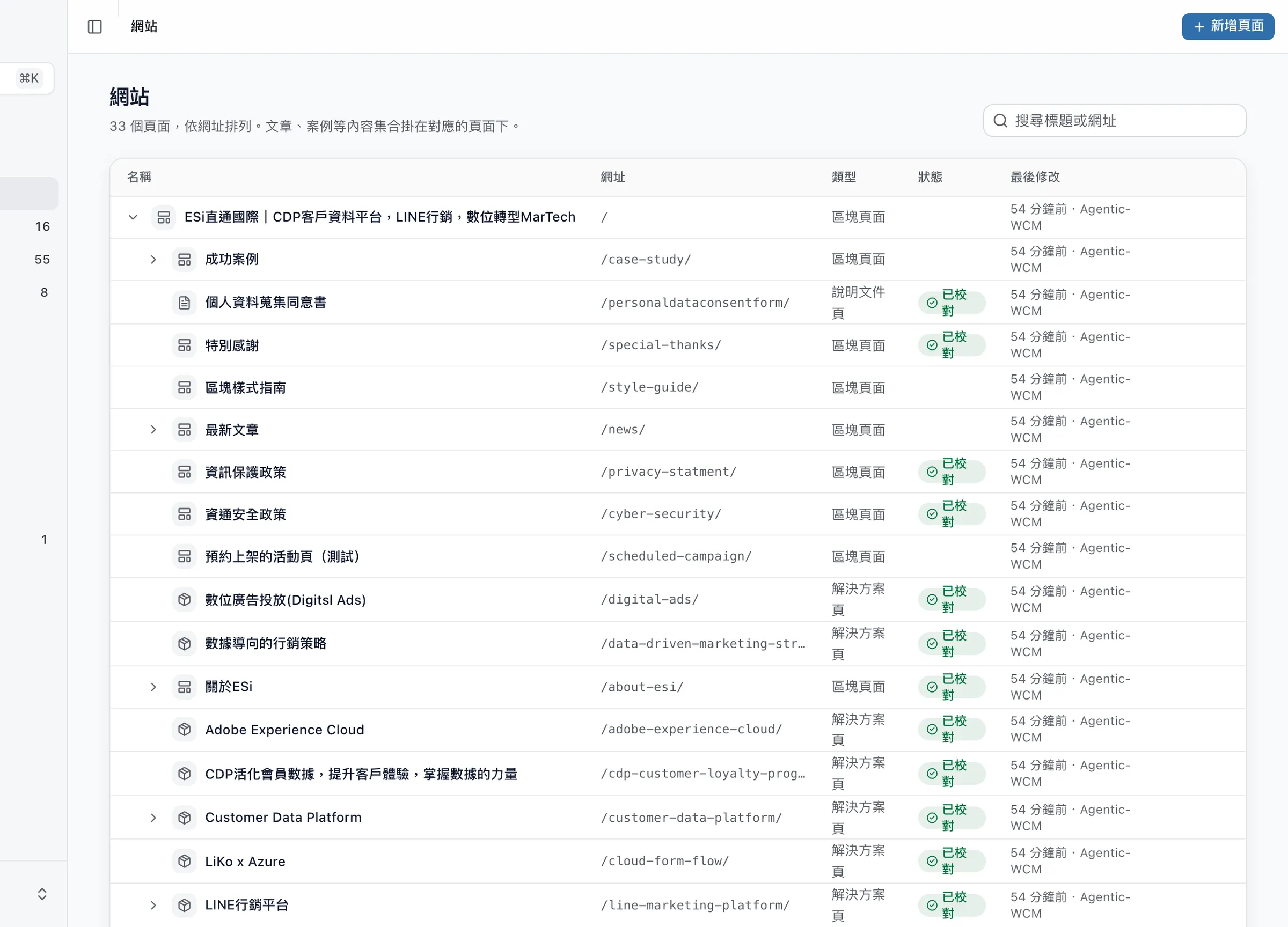Click block icon beside 關於ESi

click(184, 687)
